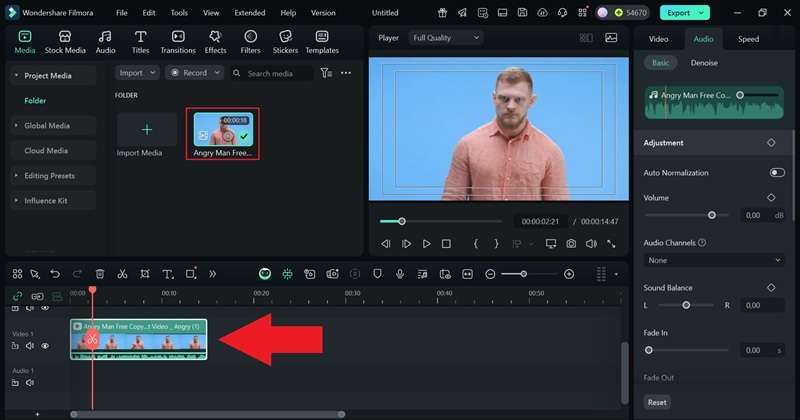800x420 pixels.
Task: Toggle the timeline auto-link icon
Action: 17,296
